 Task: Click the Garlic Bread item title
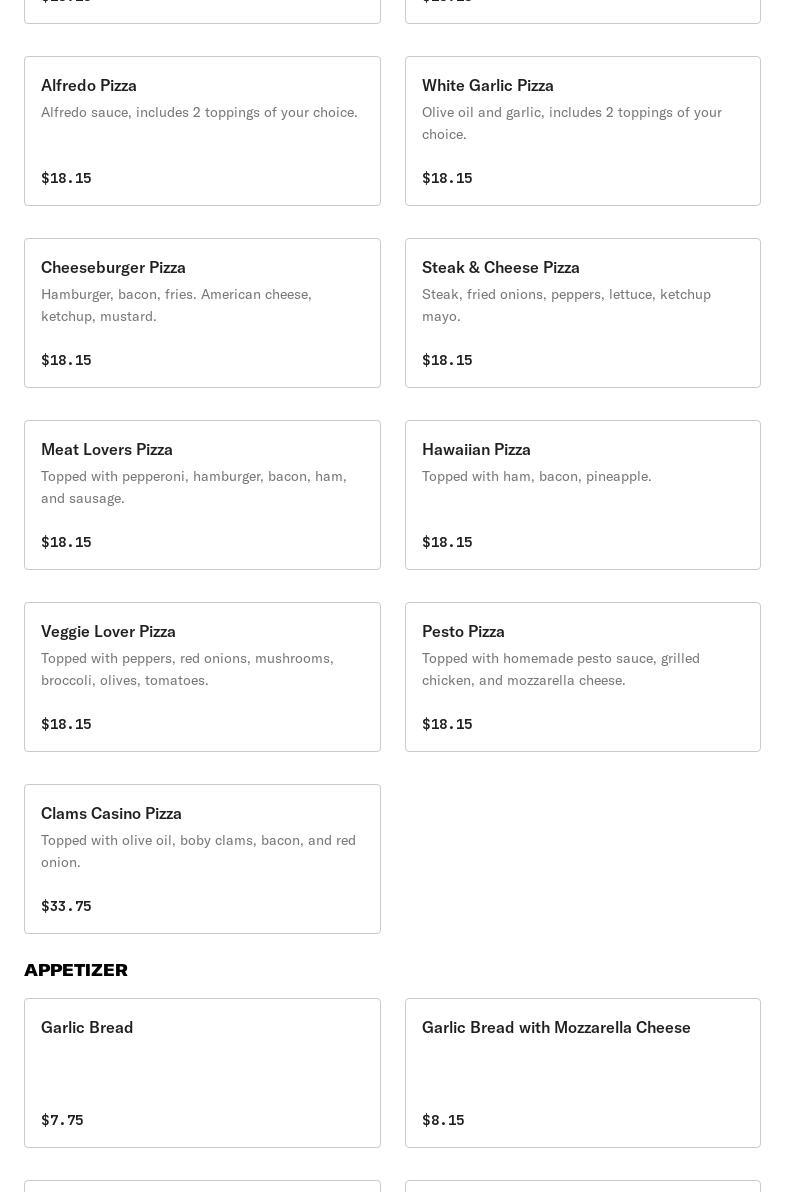click(87, 1027)
